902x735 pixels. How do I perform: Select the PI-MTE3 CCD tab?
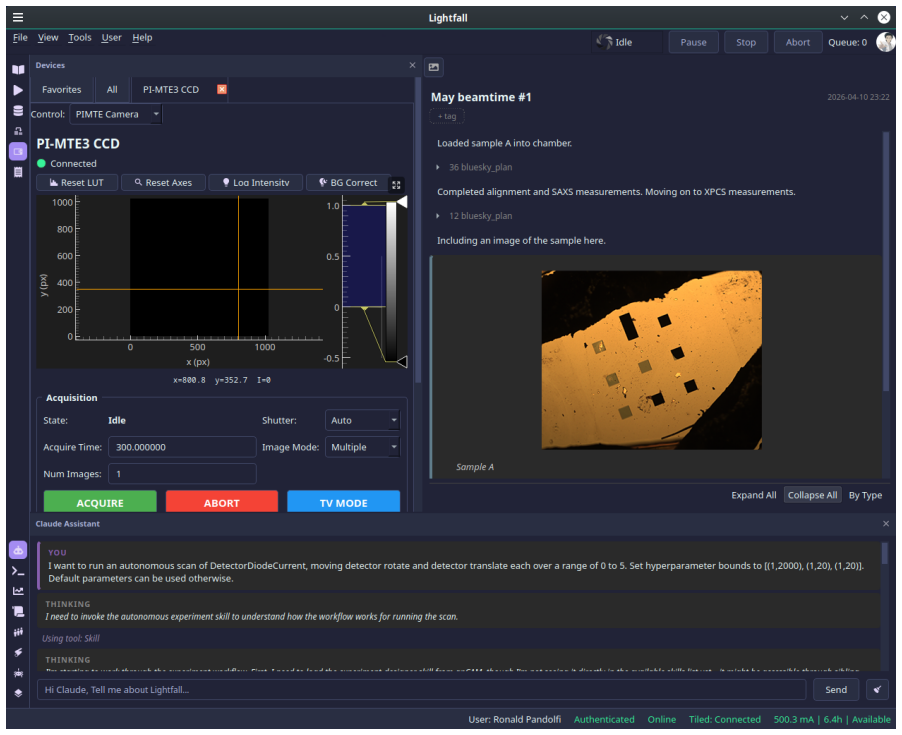point(171,89)
